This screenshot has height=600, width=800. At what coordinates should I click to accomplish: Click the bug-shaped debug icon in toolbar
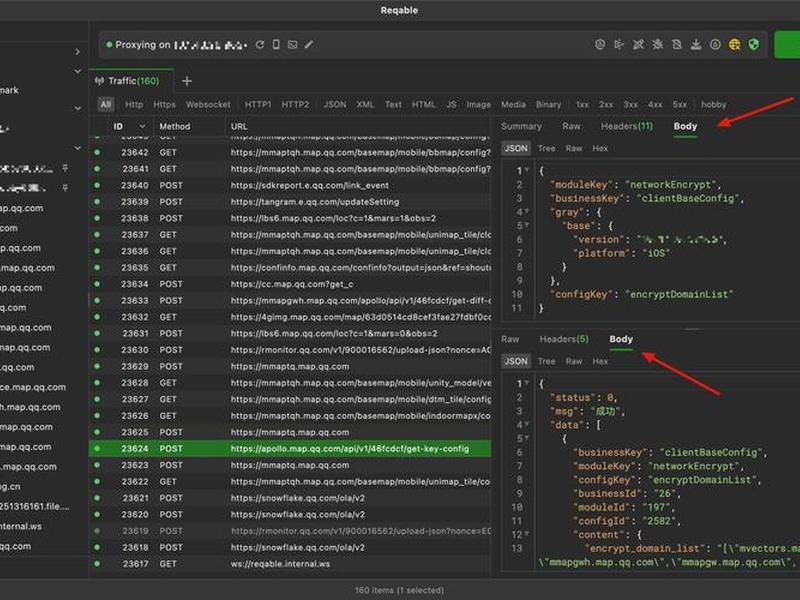pos(658,45)
